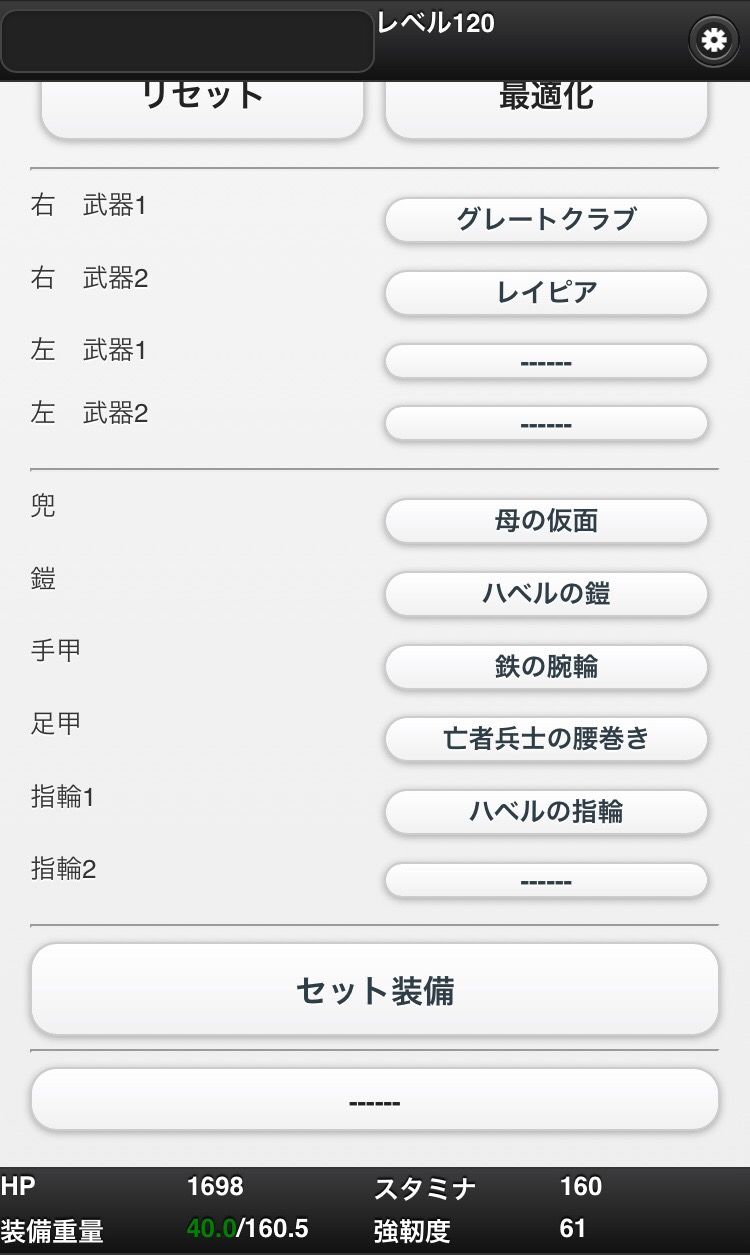This screenshot has width=750, height=1255.
Task: Change helmet 母の仮面 selector
Action: point(546,521)
